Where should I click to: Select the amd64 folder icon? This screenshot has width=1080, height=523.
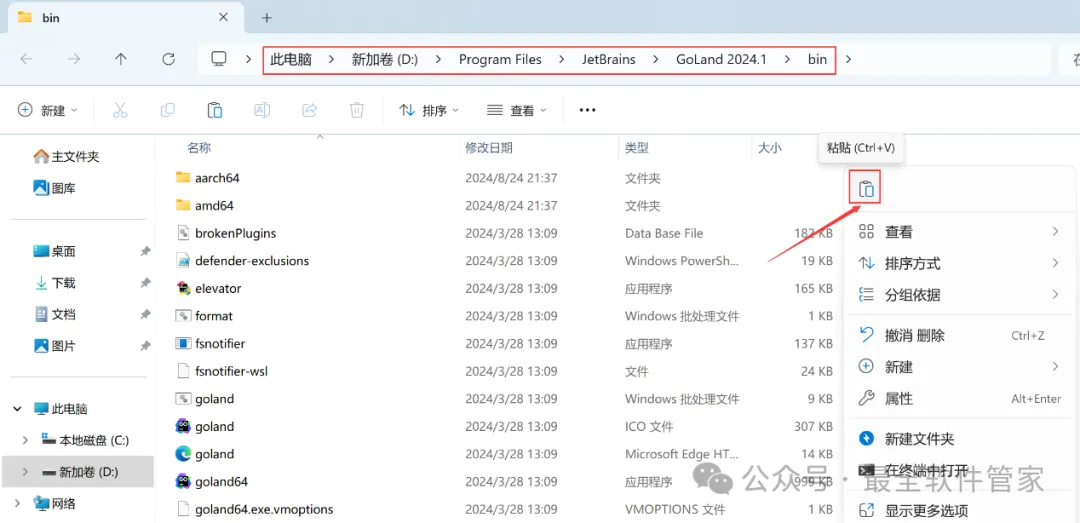pos(183,205)
